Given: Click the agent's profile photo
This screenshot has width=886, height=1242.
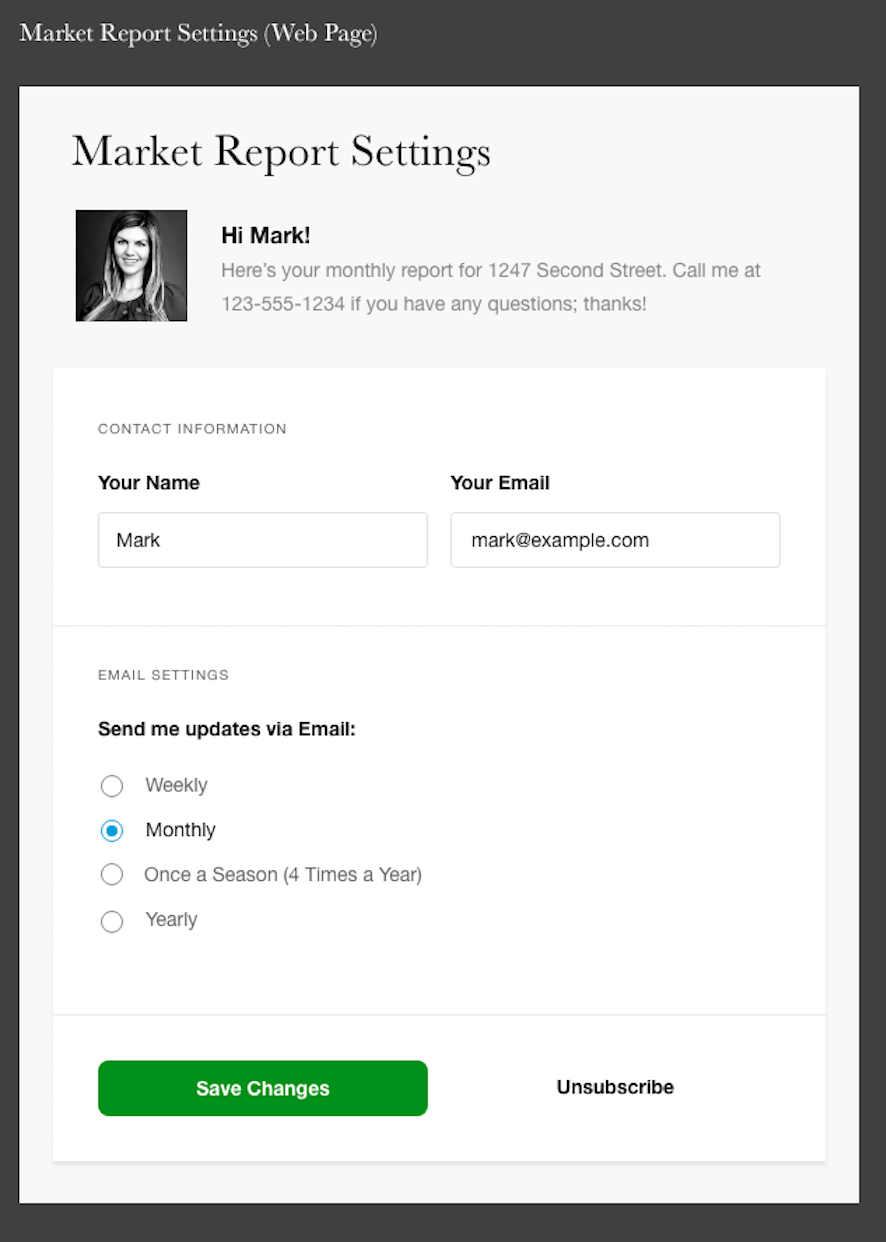Looking at the screenshot, I should pos(131,265).
